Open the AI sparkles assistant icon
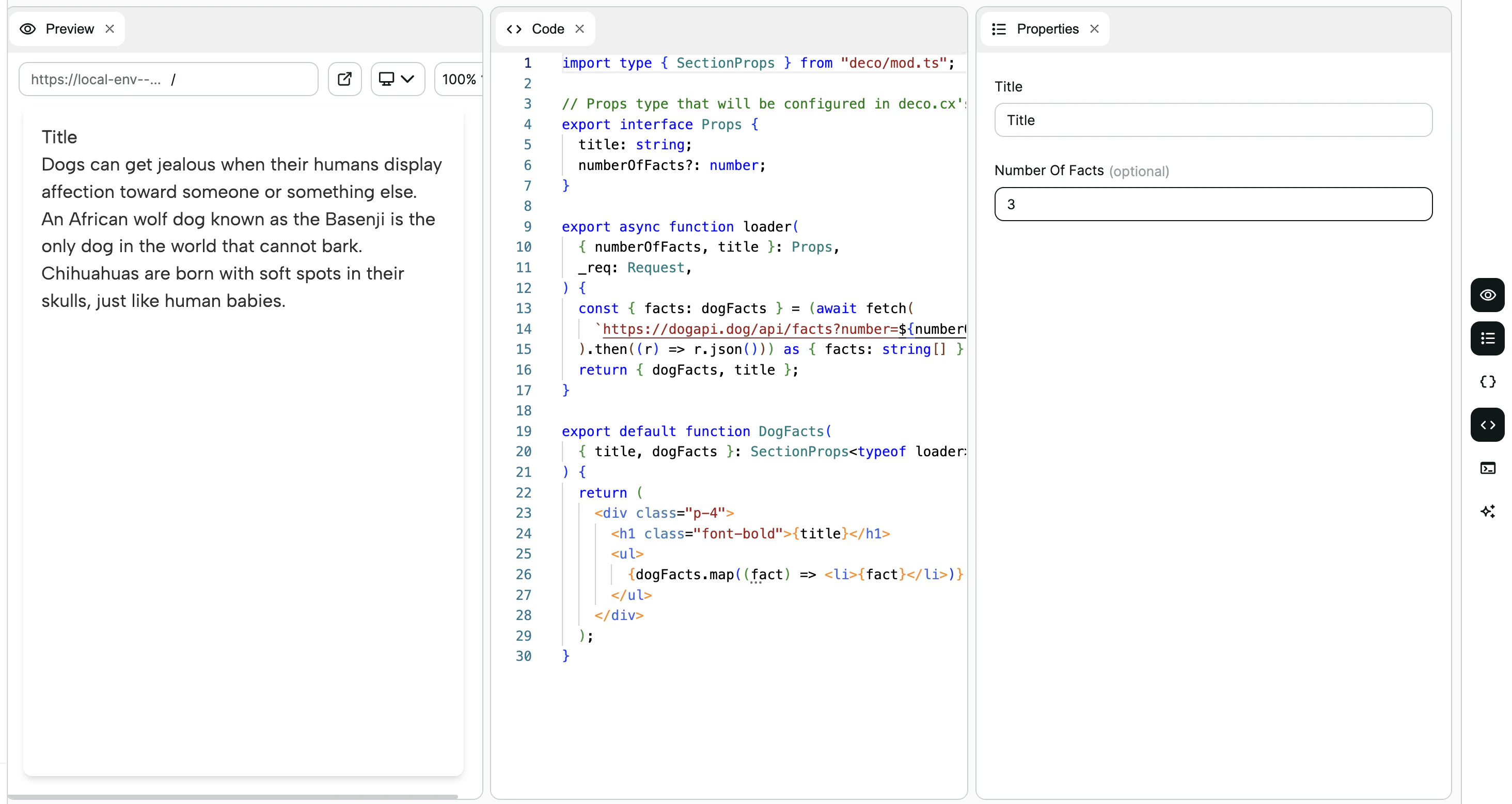The image size is (1512, 804). [x=1487, y=511]
